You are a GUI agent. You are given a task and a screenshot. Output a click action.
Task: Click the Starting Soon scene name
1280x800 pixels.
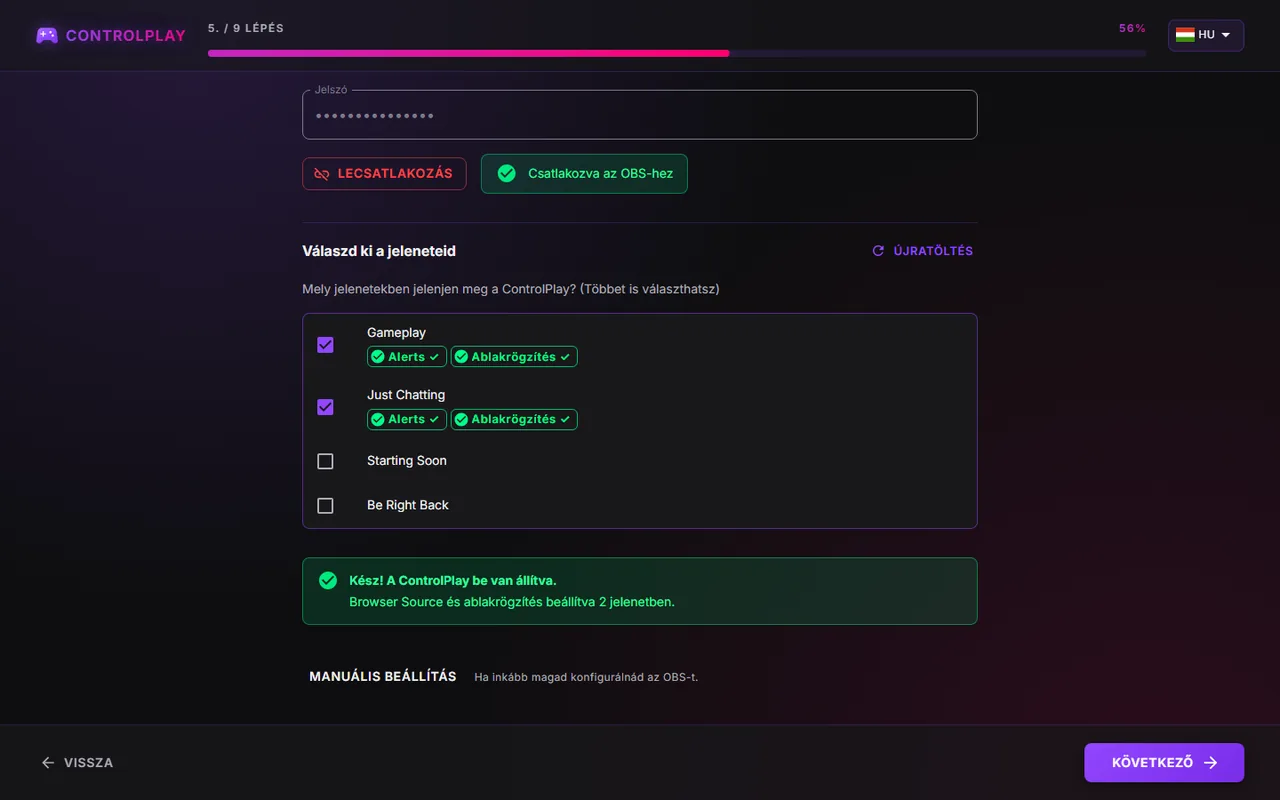407,461
